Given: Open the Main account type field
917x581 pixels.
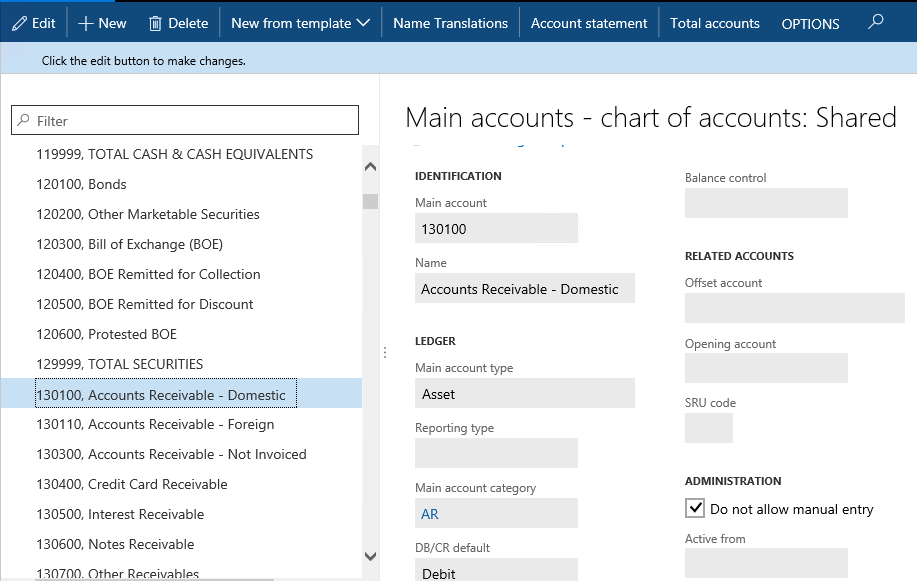Looking at the screenshot, I should click(524, 394).
